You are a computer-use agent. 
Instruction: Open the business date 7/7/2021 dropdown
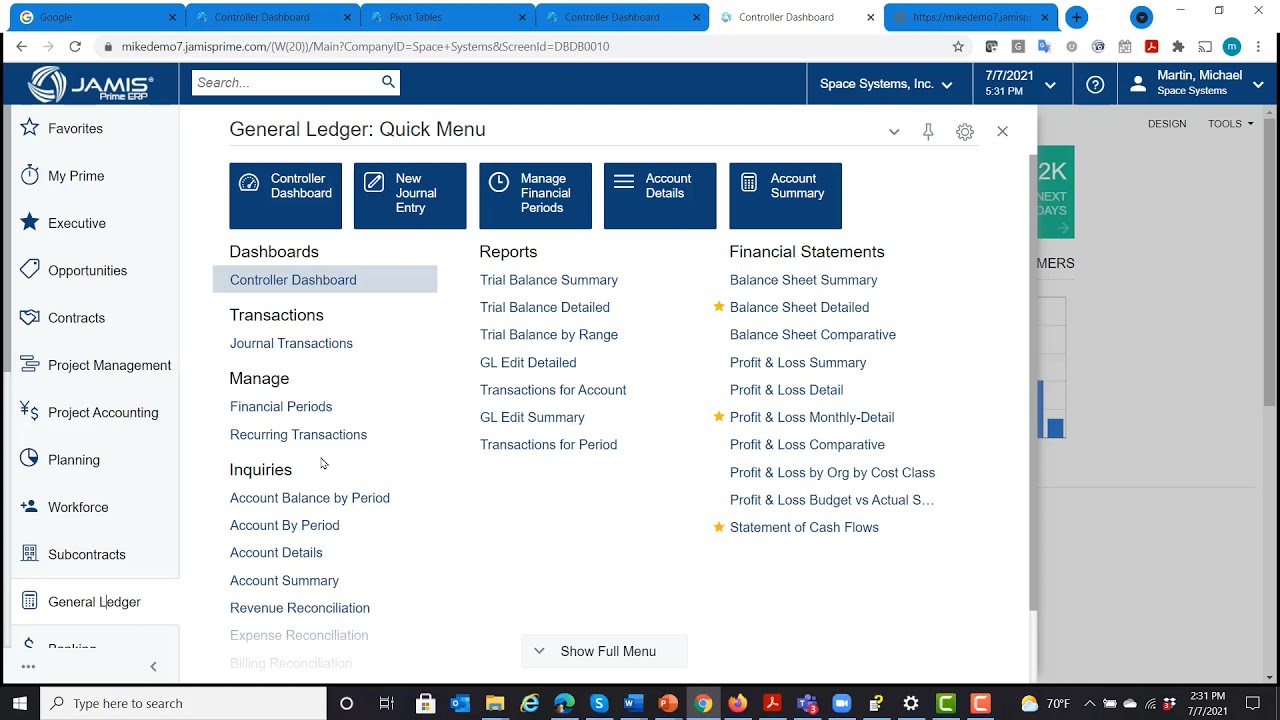point(1020,84)
